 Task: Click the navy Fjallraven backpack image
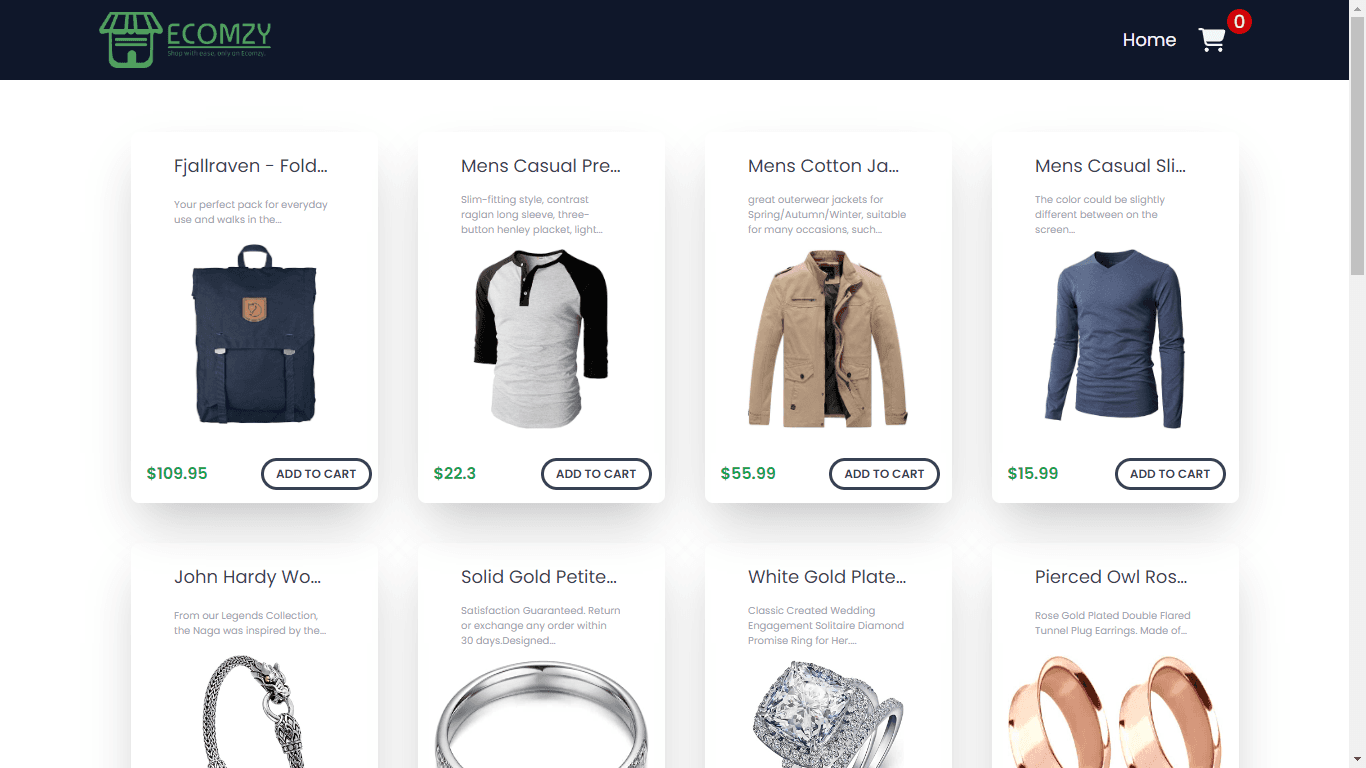[254, 335]
